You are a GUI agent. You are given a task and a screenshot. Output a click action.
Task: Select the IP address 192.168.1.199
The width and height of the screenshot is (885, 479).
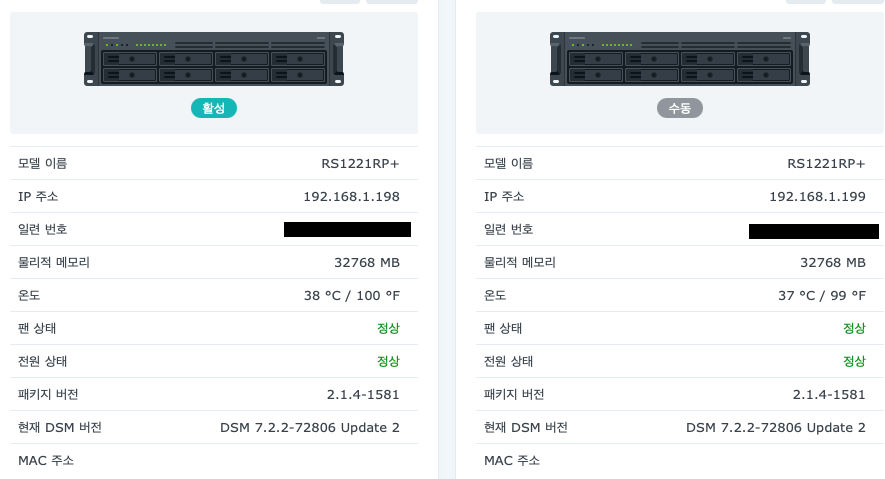coord(817,196)
